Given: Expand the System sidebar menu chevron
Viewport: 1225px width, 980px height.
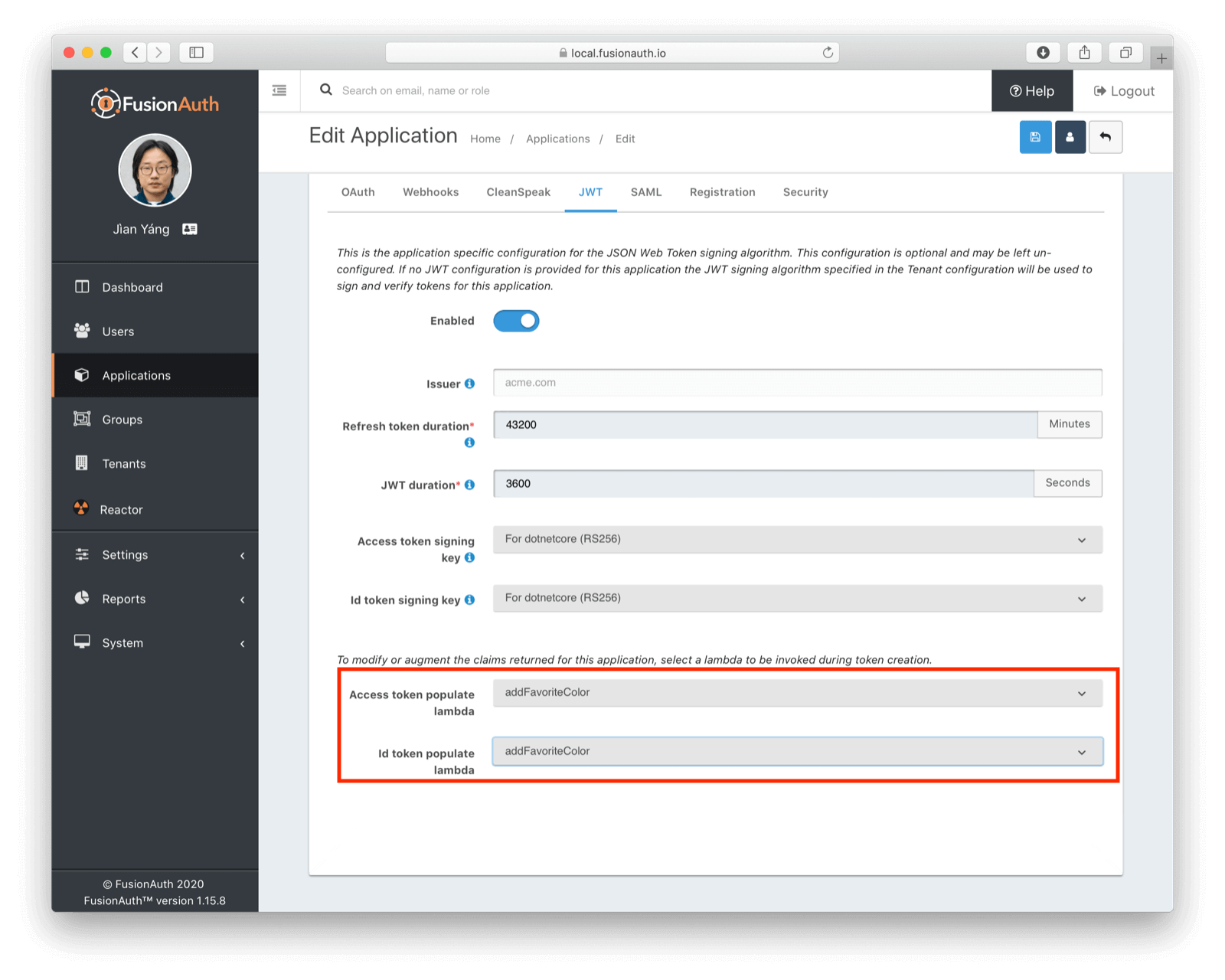Looking at the screenshot, I should 243,643.
